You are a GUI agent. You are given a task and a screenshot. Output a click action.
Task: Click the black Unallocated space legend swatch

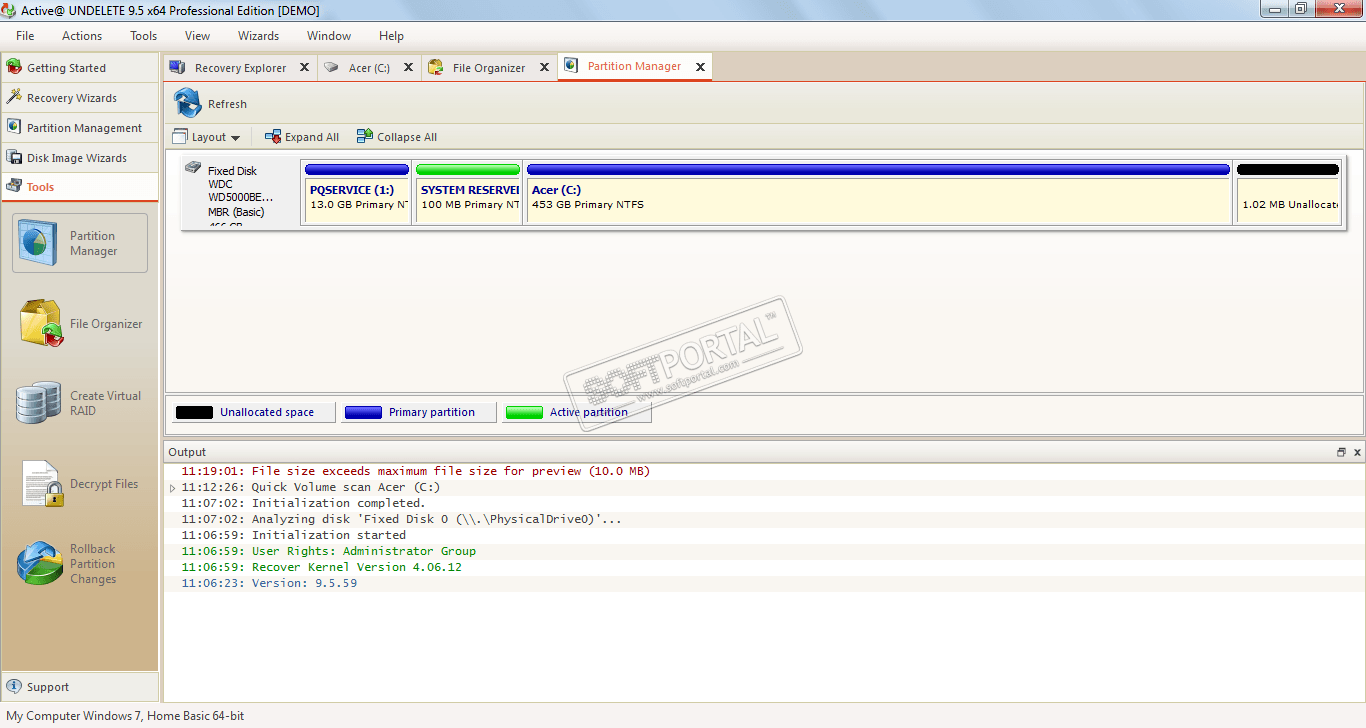194,412
